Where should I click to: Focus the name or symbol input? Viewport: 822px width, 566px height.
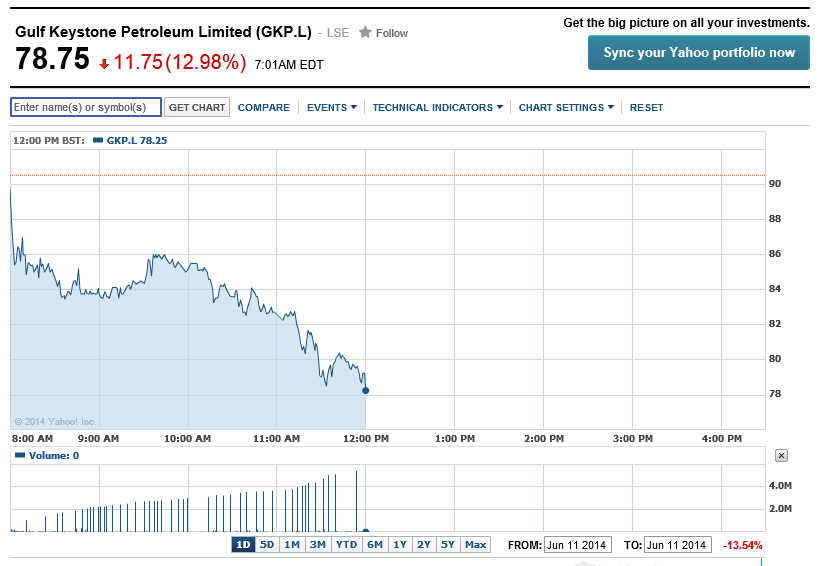click(x=85, y=107)
